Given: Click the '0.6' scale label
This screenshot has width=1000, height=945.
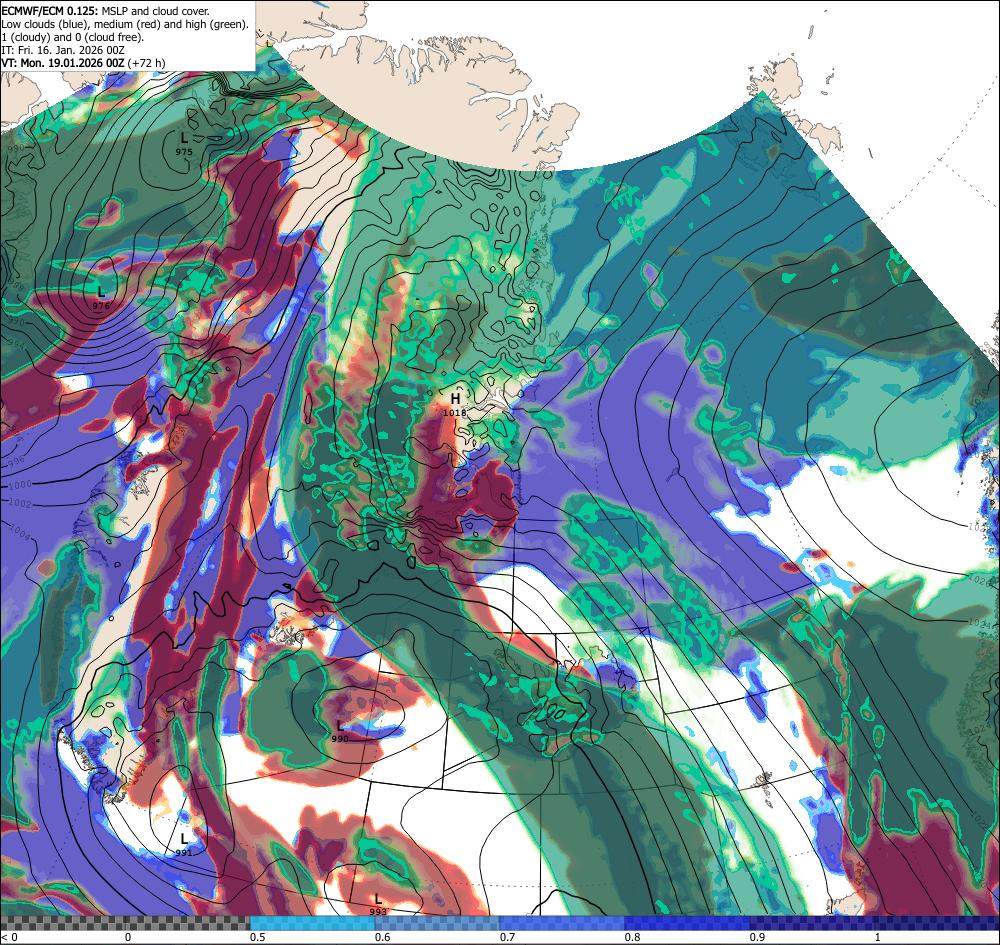Looking at the screenshot, I should click(383, 937).
